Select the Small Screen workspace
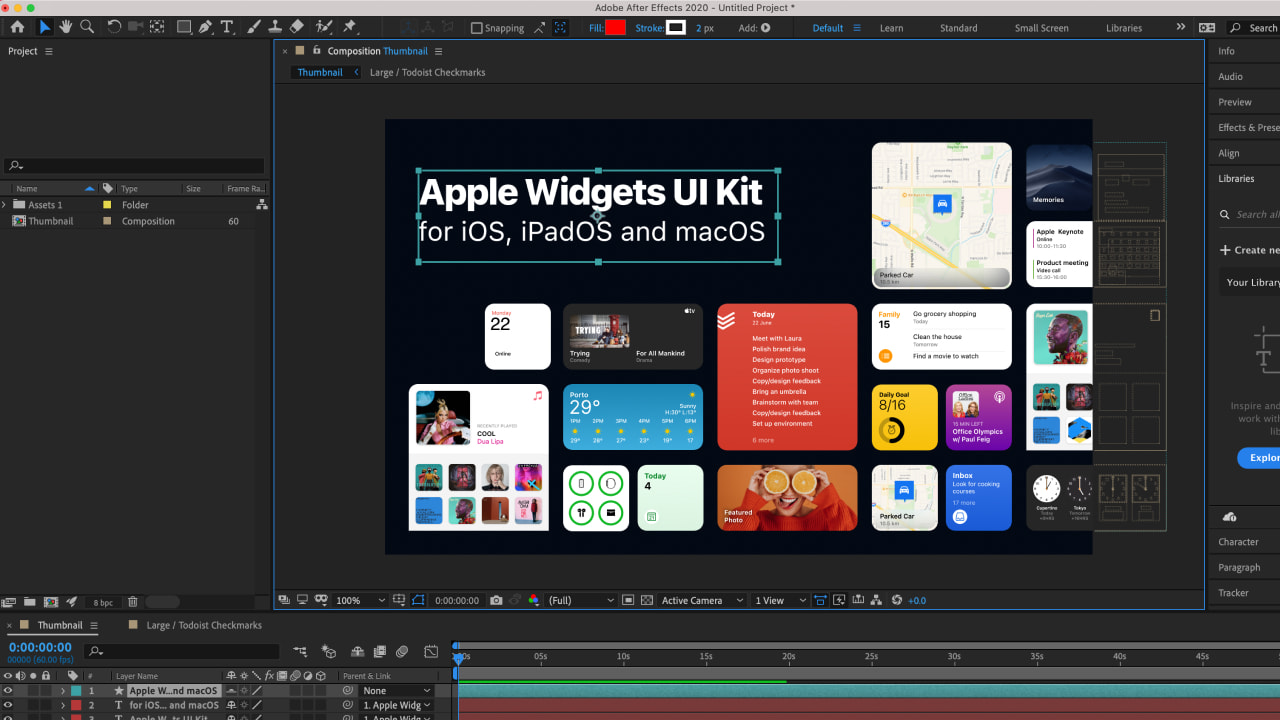 tap(1041, 28)
